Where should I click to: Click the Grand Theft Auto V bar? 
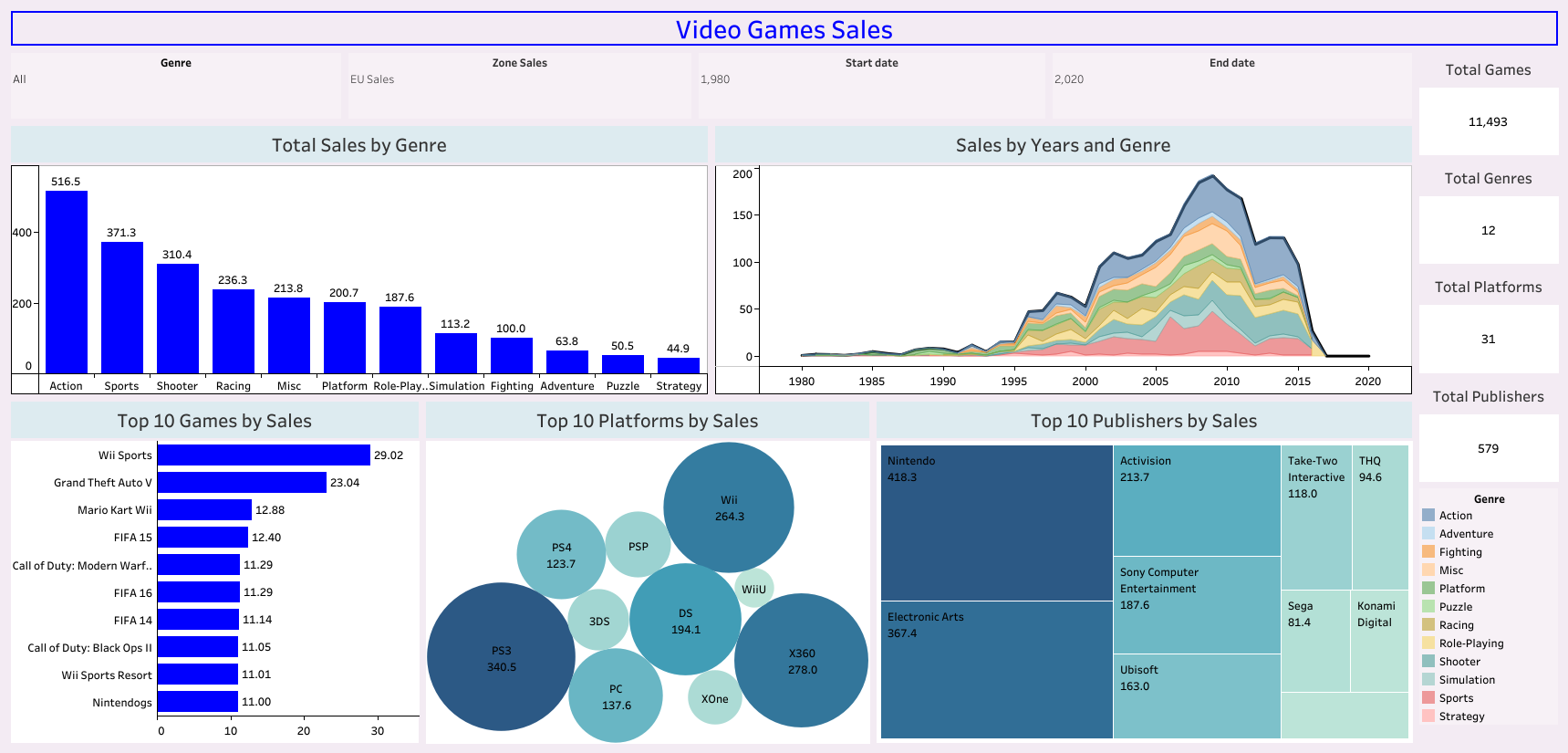[242, 483]
